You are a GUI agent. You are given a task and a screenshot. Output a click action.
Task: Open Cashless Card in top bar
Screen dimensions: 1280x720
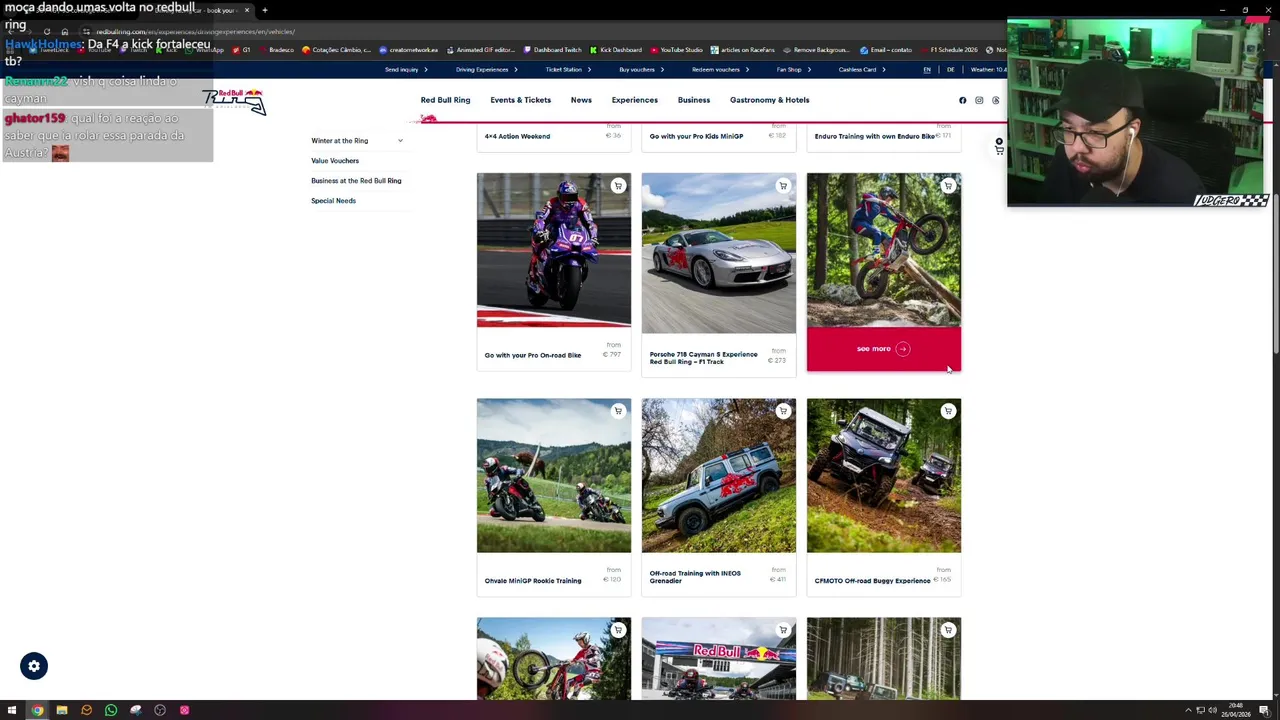pyautogui.click(x=861, y=70)
